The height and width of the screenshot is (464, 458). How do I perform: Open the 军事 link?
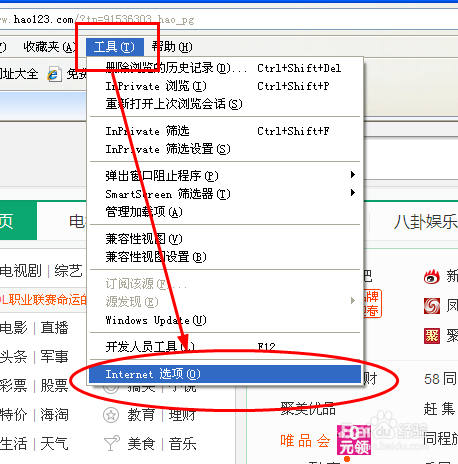pyautogui.click(x=54, y=356)
